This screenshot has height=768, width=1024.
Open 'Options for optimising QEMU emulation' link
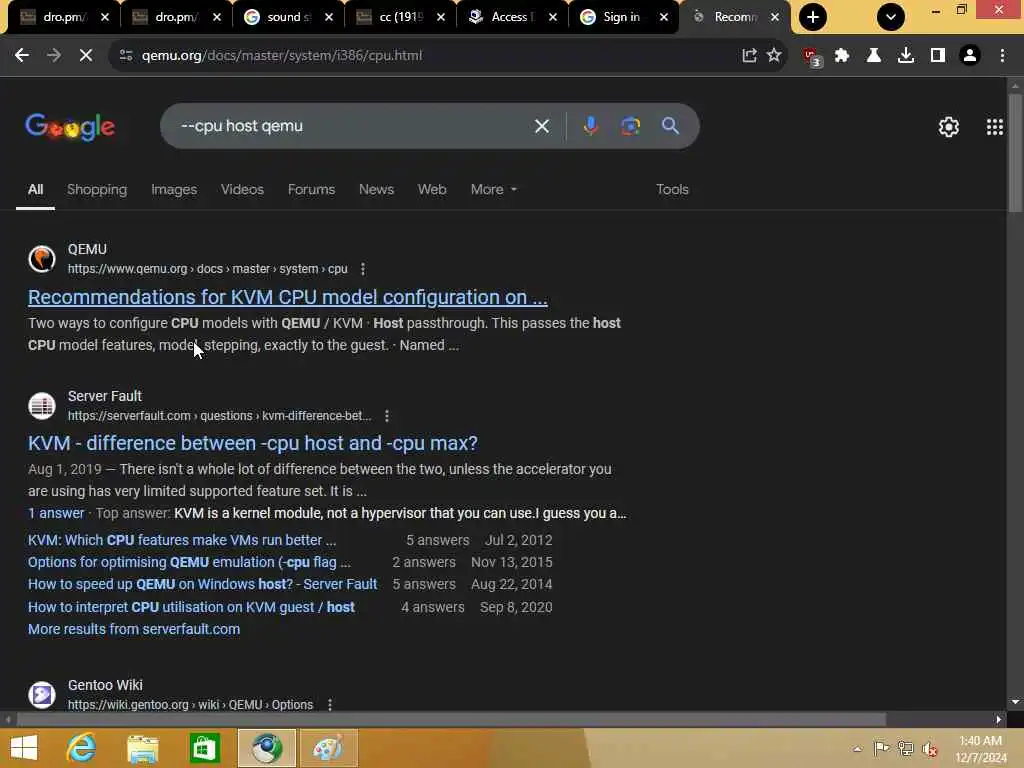tap(189, 562)
